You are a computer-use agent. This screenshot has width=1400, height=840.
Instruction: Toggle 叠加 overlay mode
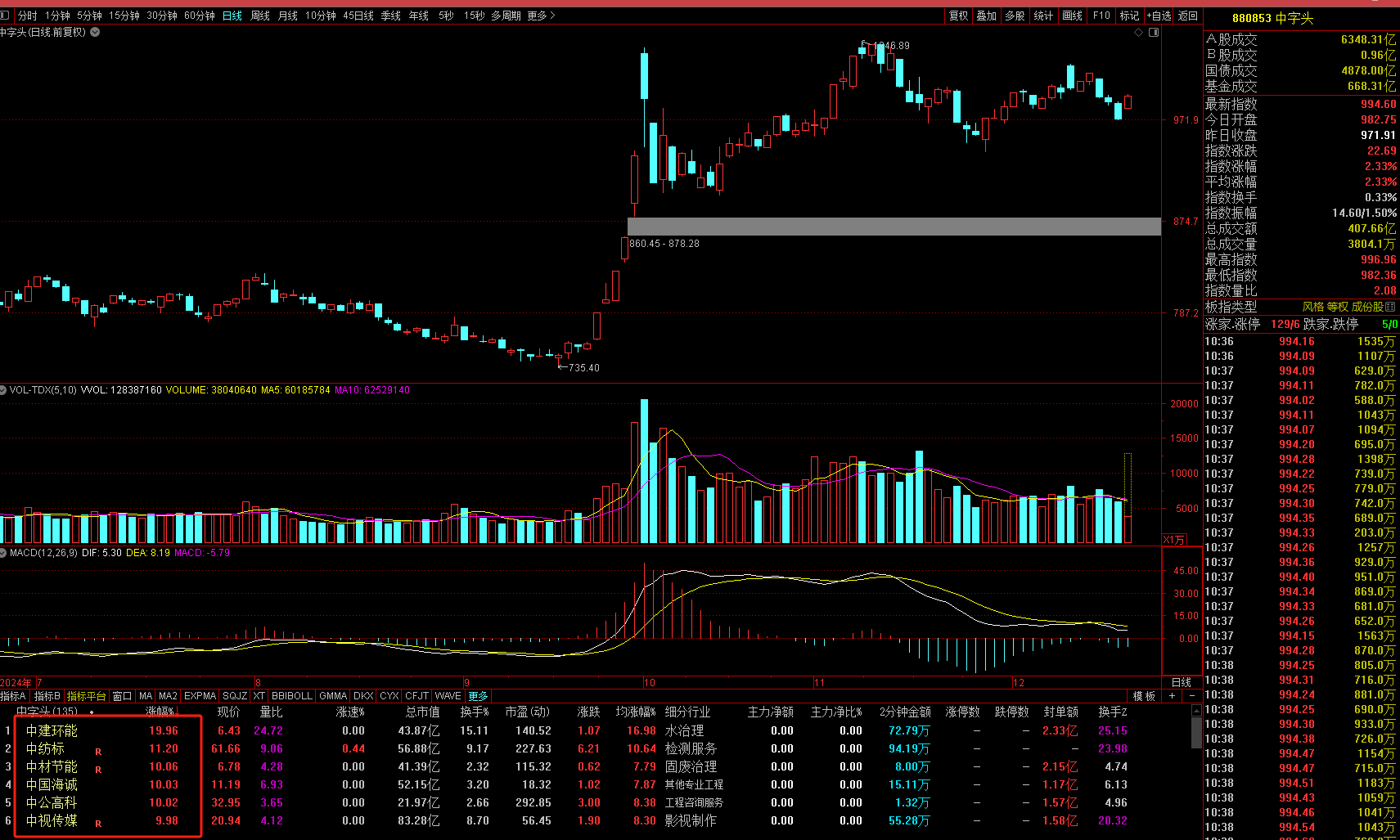[987, 16]
